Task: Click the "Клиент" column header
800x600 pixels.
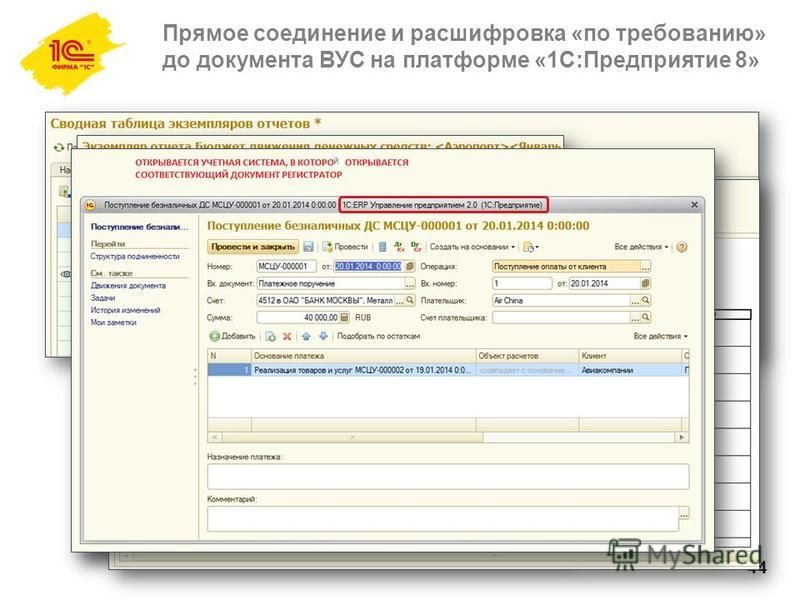Action: click(631, 356)
